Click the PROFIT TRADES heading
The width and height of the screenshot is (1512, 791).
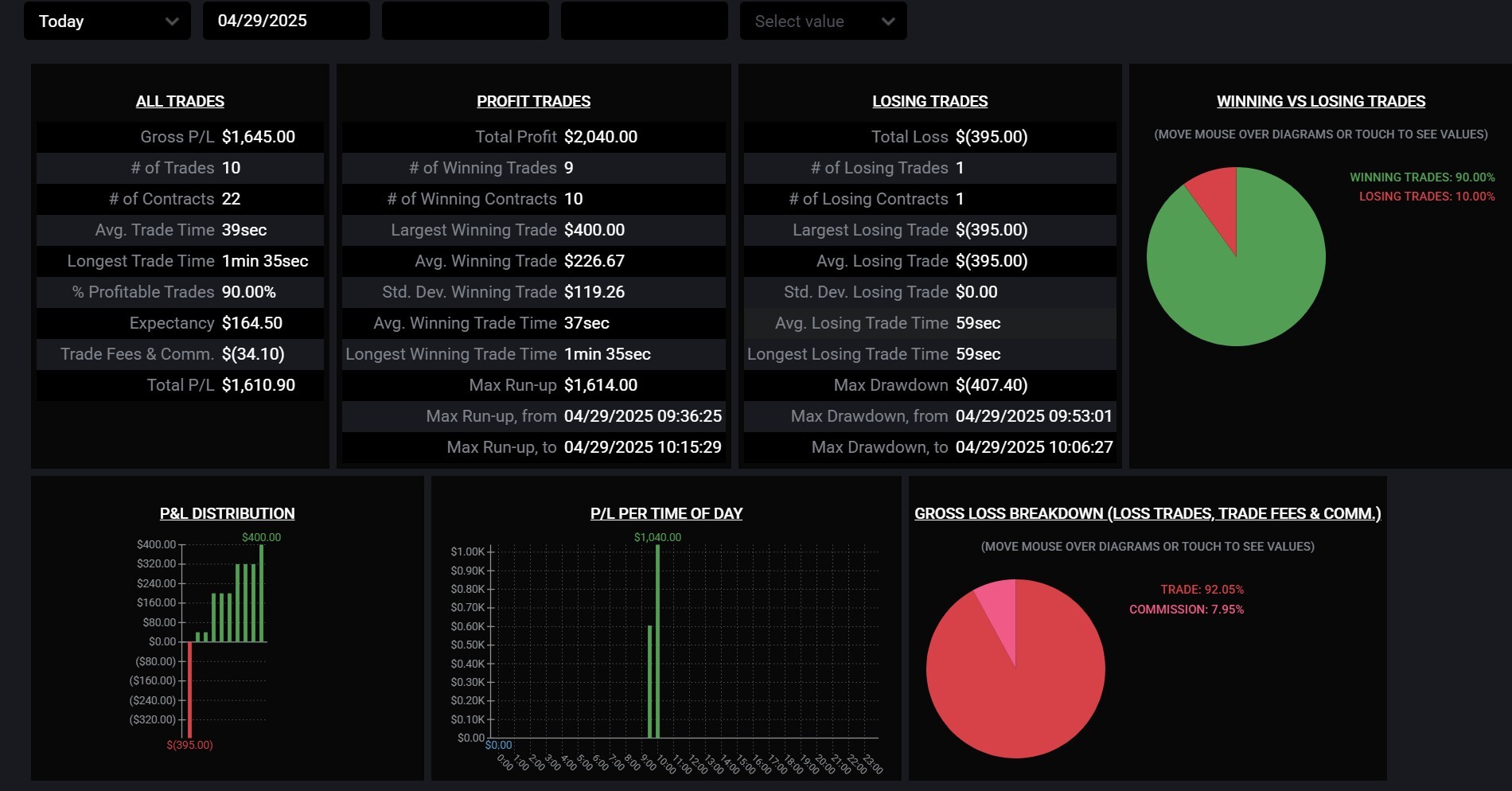tap(533, 101)
